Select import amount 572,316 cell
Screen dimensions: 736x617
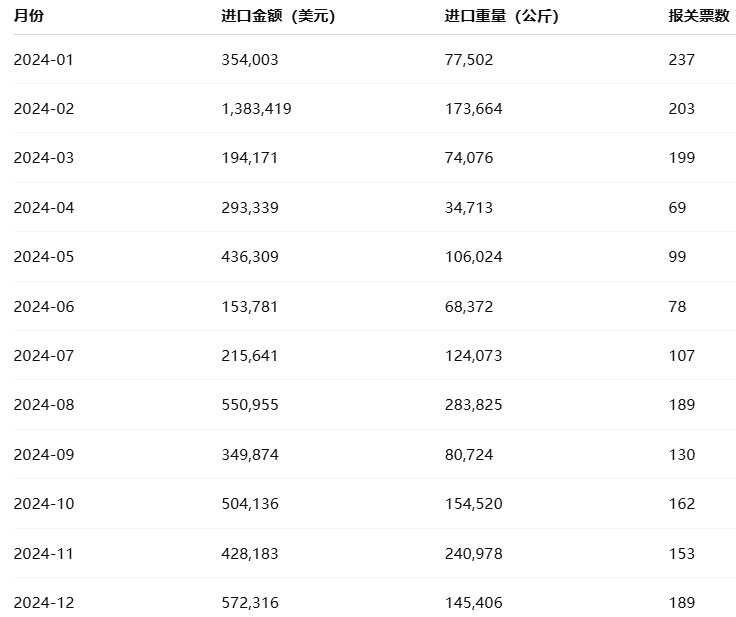point(250,603)
